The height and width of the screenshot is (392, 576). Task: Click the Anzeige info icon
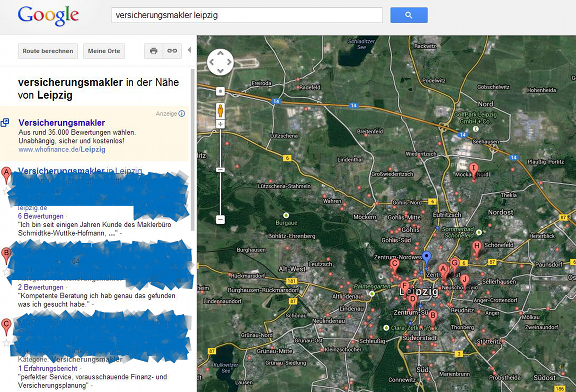click(181, 114)
